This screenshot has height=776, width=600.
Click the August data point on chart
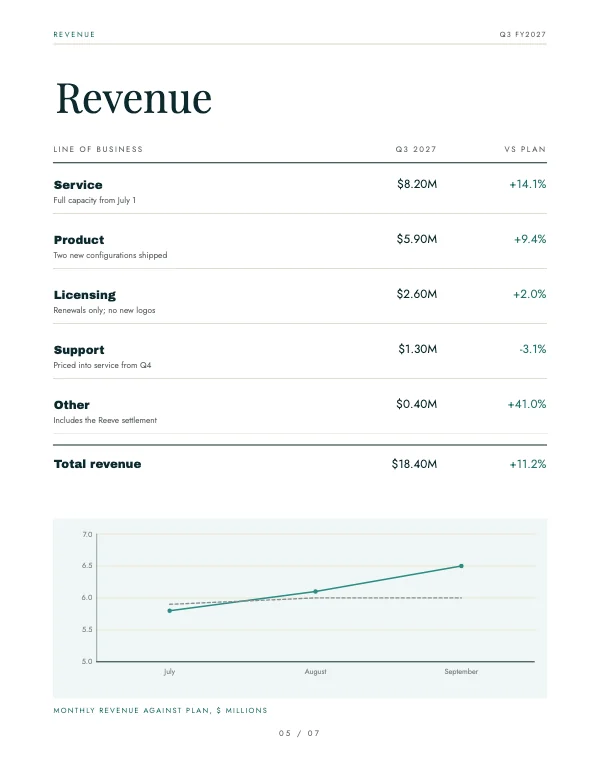pyautogui.click(x=315, y=591)
